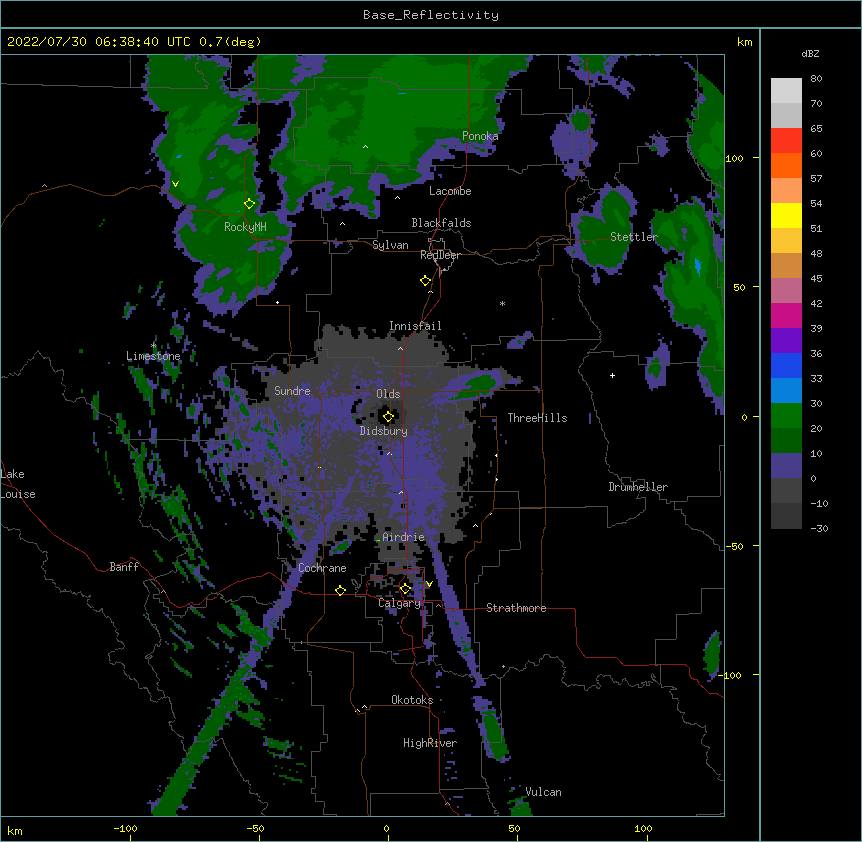The image size is (862, 842).
Task: Click the Cochrane town label
Action: point(322,568)
